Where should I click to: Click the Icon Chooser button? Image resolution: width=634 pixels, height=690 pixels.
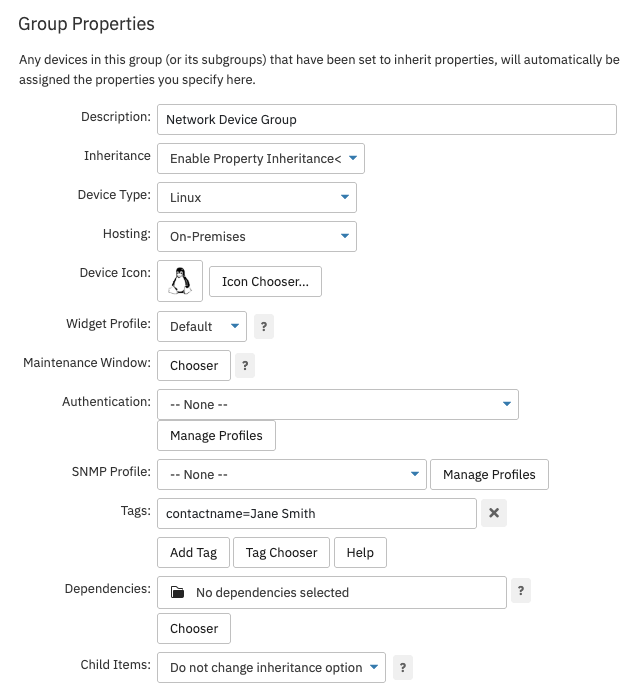click(x=265, y=282)
